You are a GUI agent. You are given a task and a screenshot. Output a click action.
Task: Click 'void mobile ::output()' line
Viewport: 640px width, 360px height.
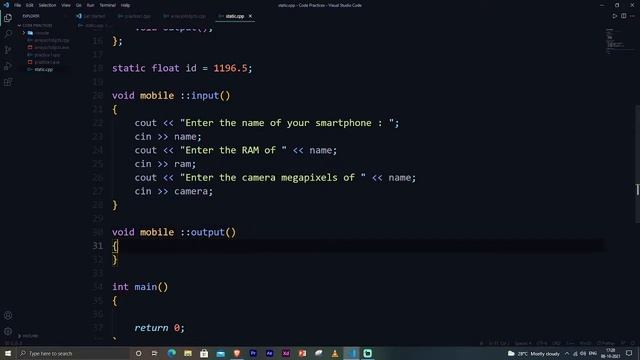coord(174,232)
